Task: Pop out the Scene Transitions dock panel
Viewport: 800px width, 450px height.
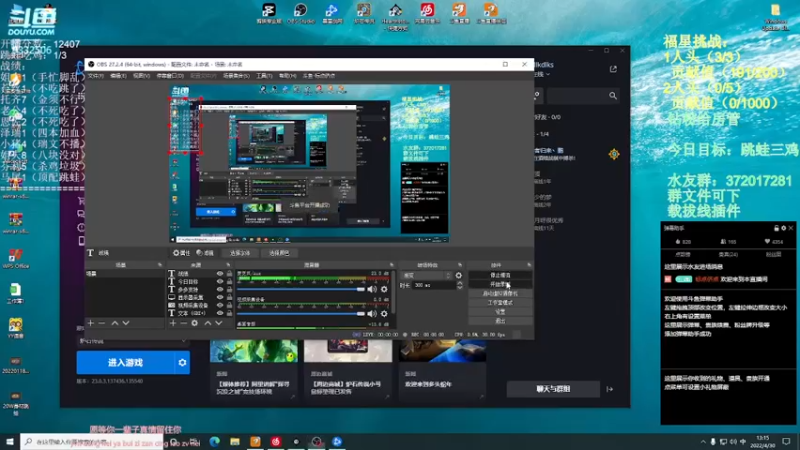Action: pos(460,265)
